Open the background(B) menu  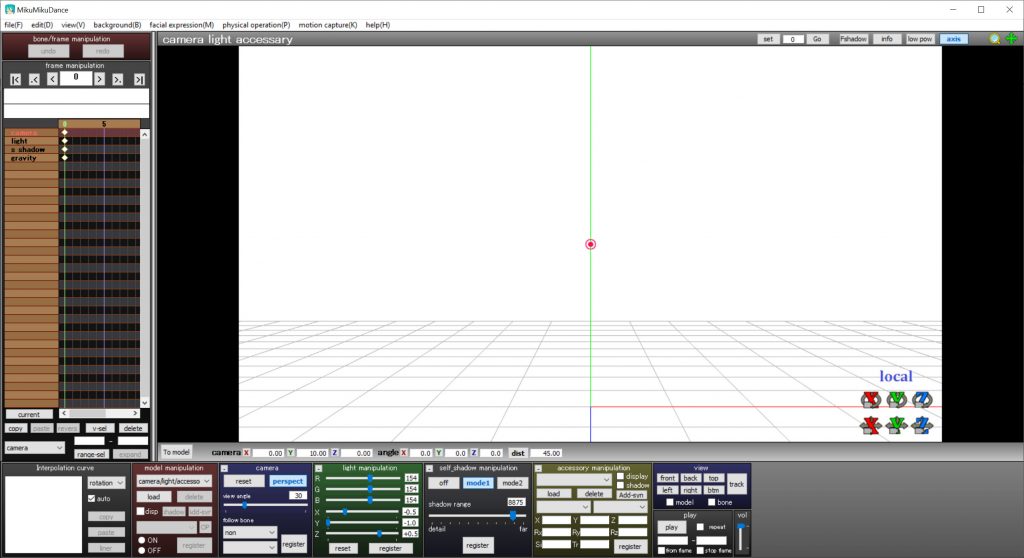[x=117, y=25]
